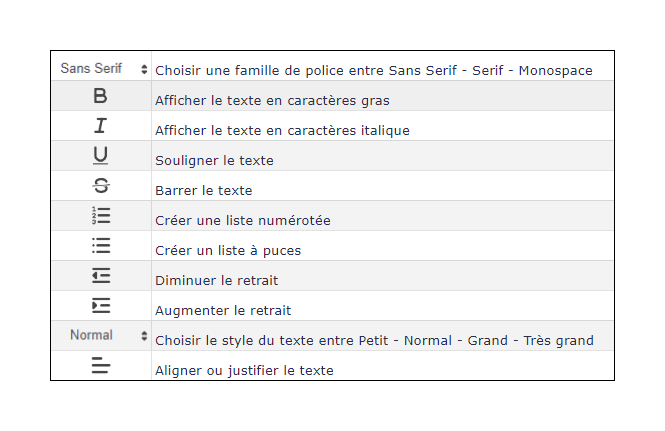
Task: Click the arrows beside Sans Serif
Action: pyautogui.click(x=144, y=69)
